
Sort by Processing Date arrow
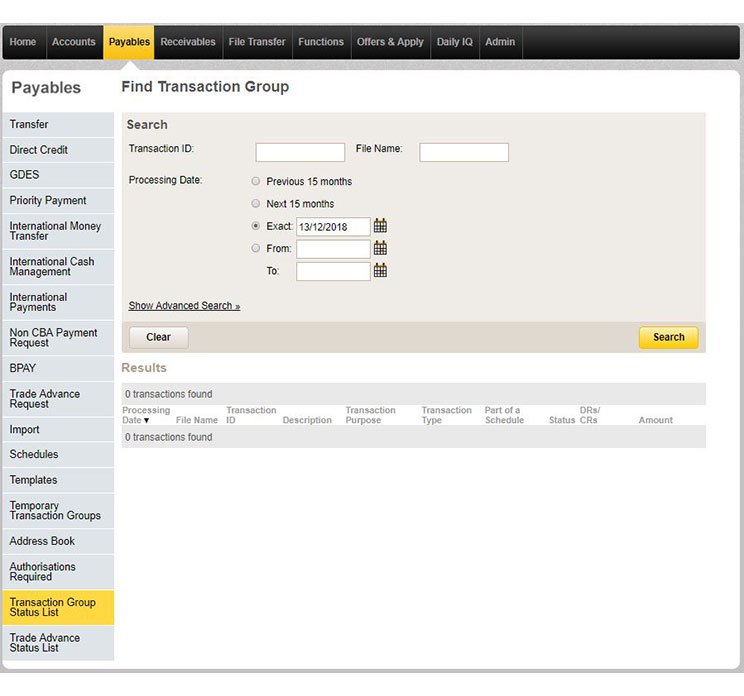(146, 420)
